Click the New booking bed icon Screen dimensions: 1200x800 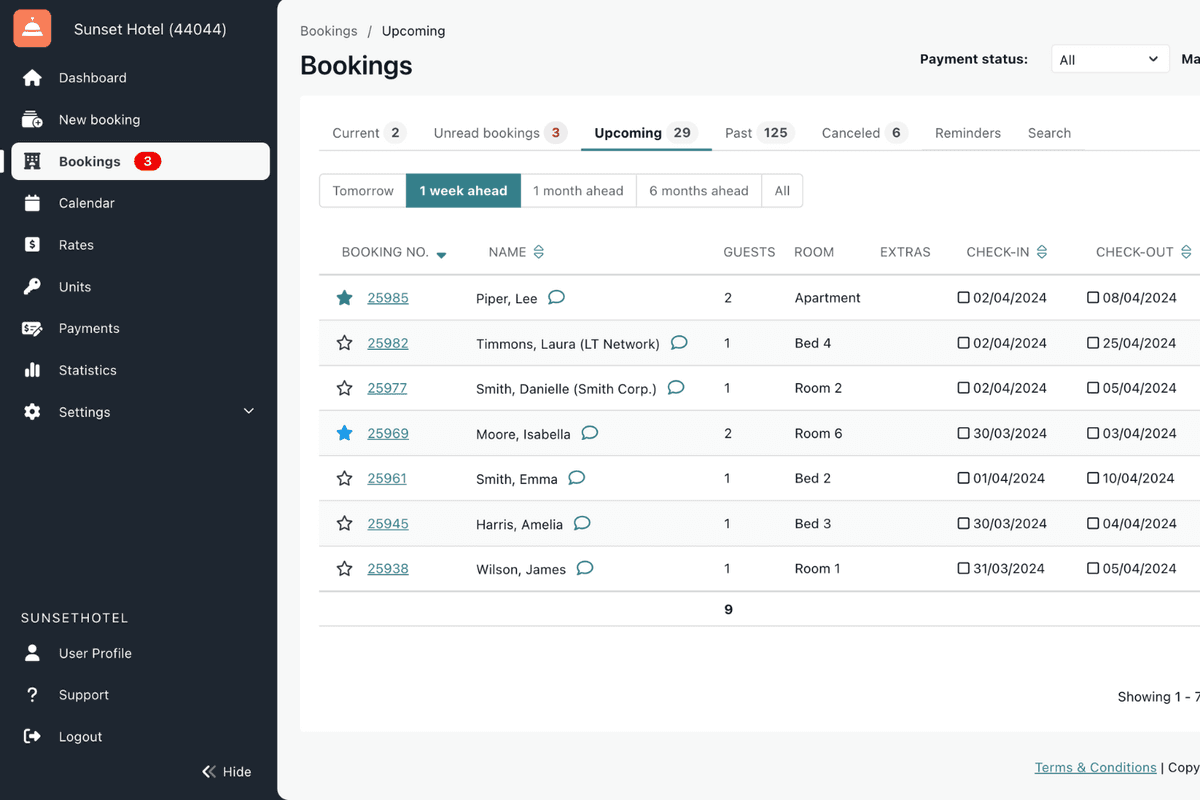(32, 120)
